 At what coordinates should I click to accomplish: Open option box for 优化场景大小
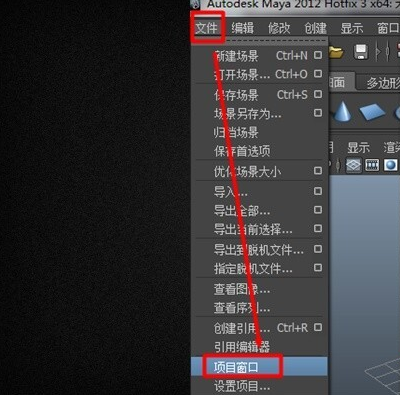point(318,171)
